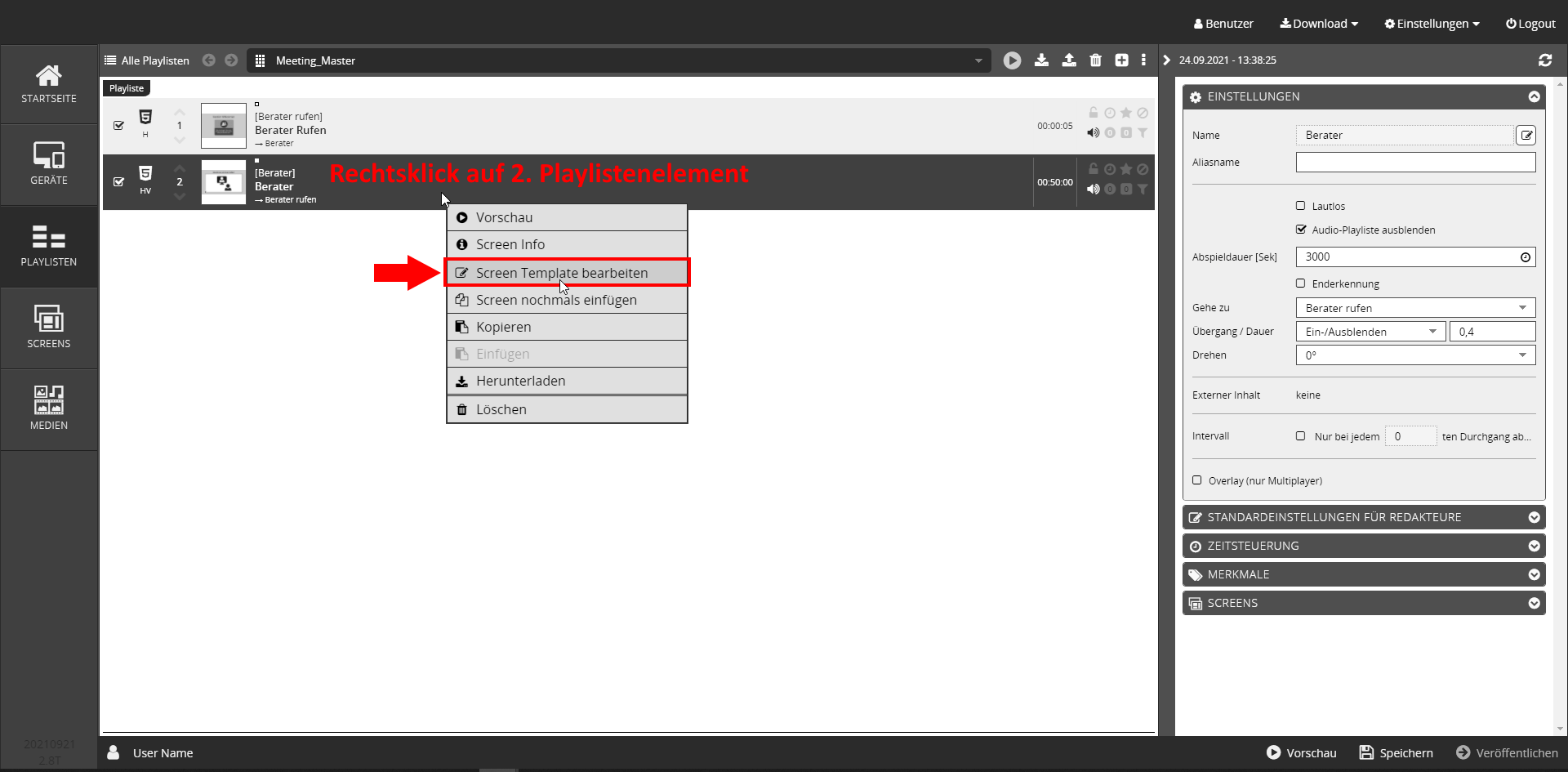Image resolution: width=1568 pixels, height=772 pixels.
Task: Open the Gehe zu dropdown
Action: [1415, 308]
